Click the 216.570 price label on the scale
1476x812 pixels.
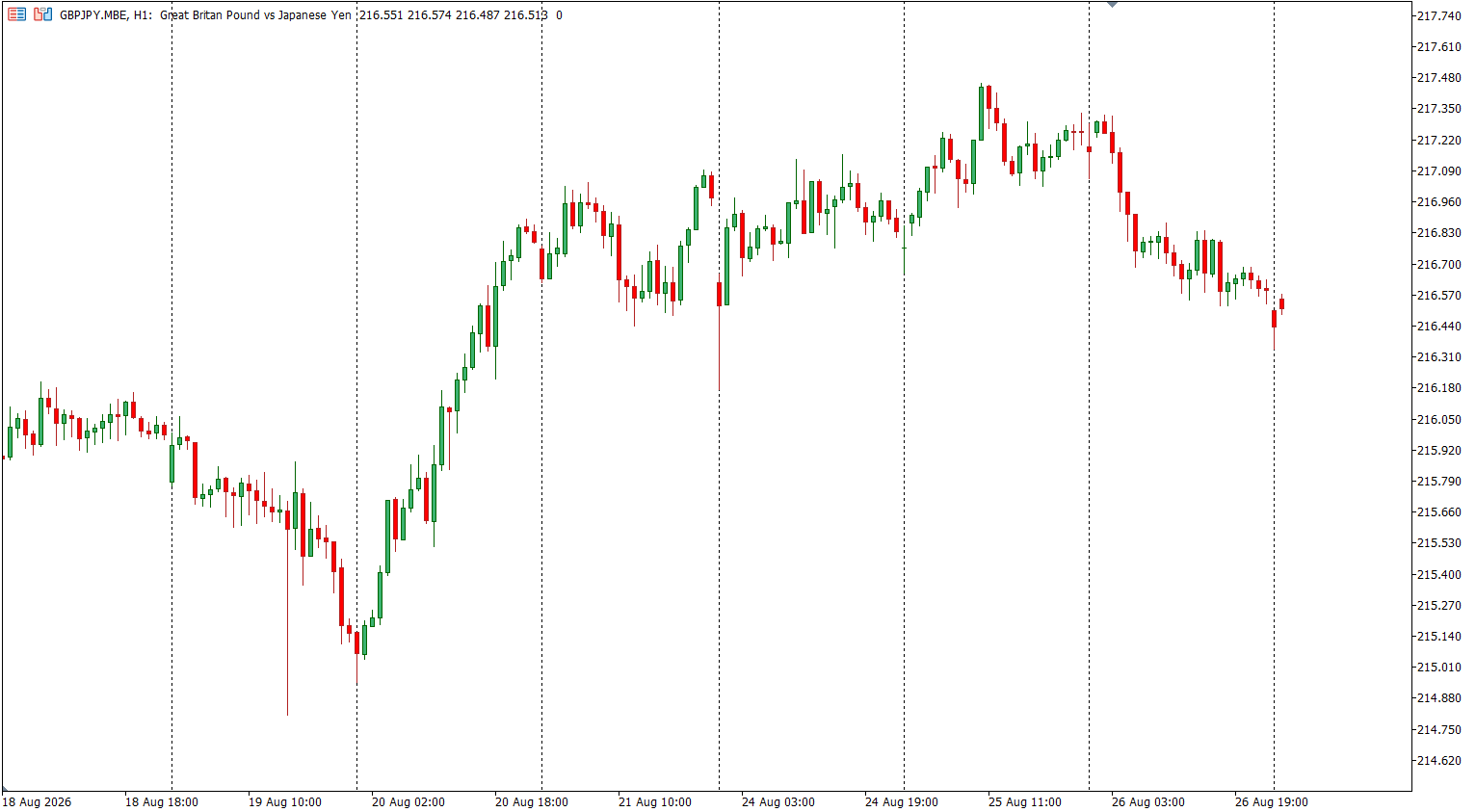pyautogui.click(x=1439, y=295)
